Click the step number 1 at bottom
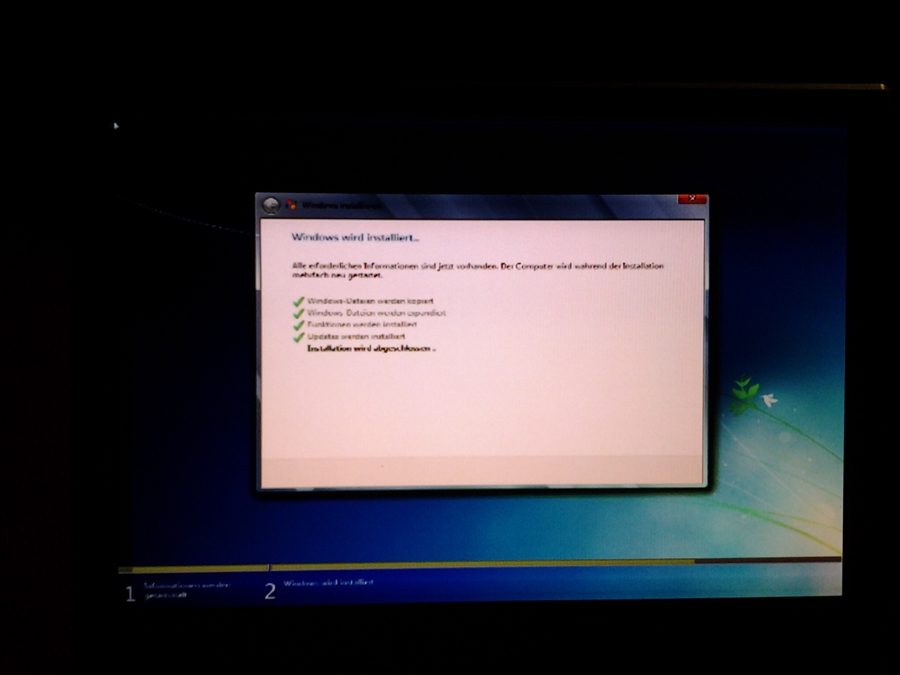900x675 pixels. 130,593
